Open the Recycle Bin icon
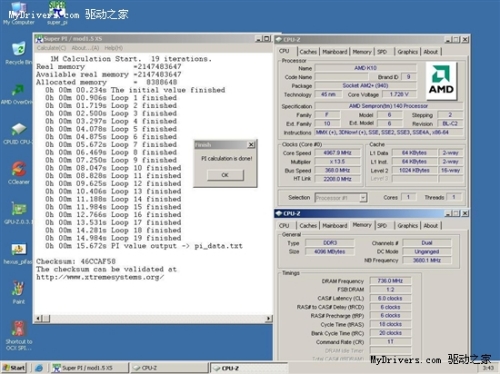Viewport: 500px width, 374px height. pos(19,53)
